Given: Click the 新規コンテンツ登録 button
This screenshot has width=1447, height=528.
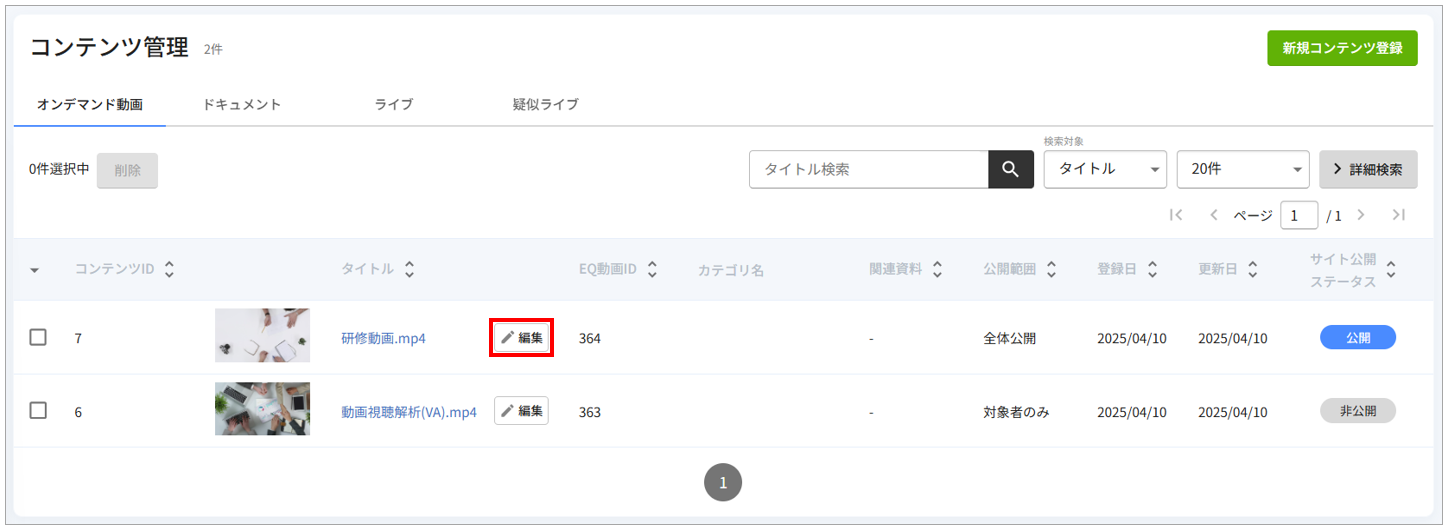Looking at the screenshot, I should pyautogui.click(x=1342, y=48).
